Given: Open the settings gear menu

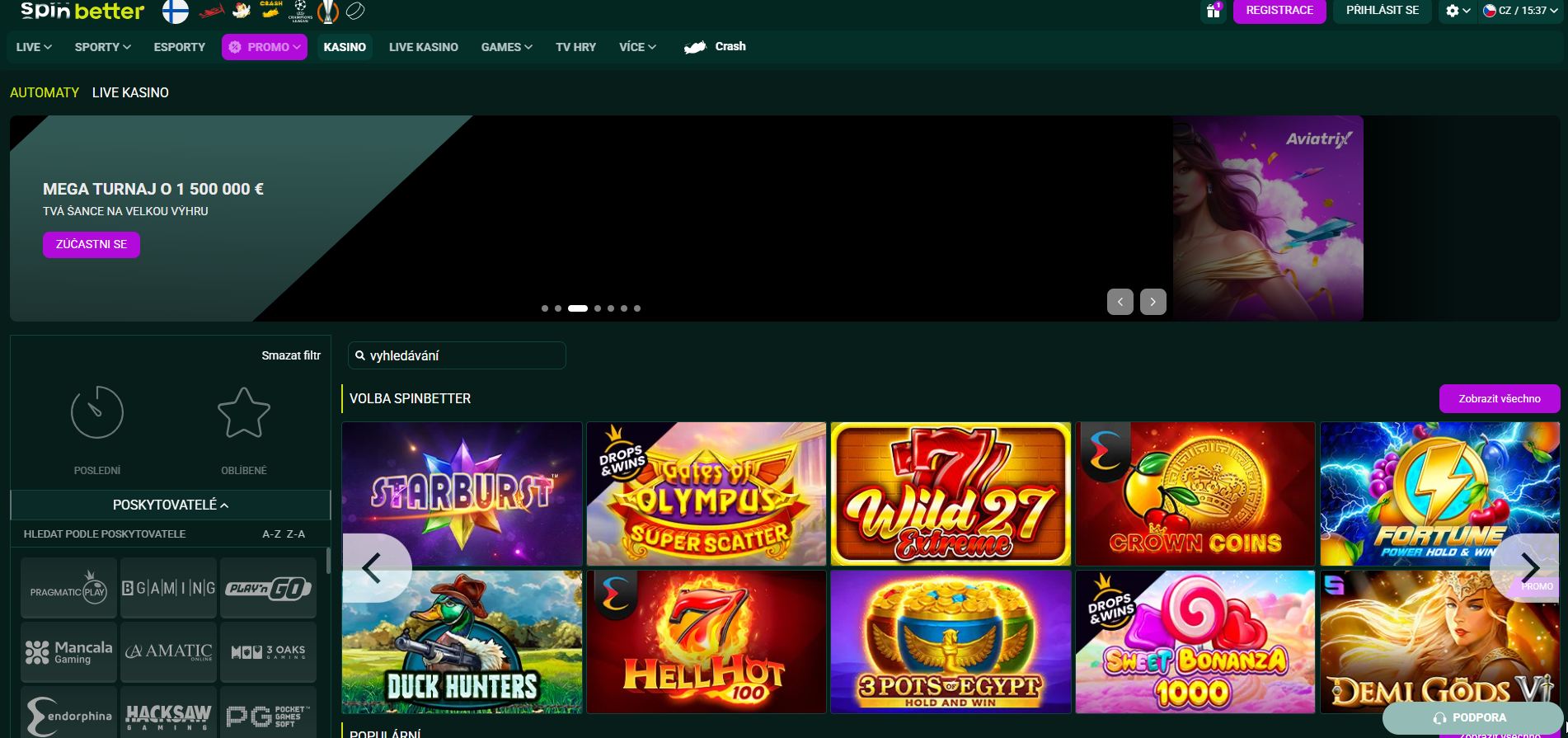Looking at the screenshot, I should pyautogui.click(x=1458, y=11).
